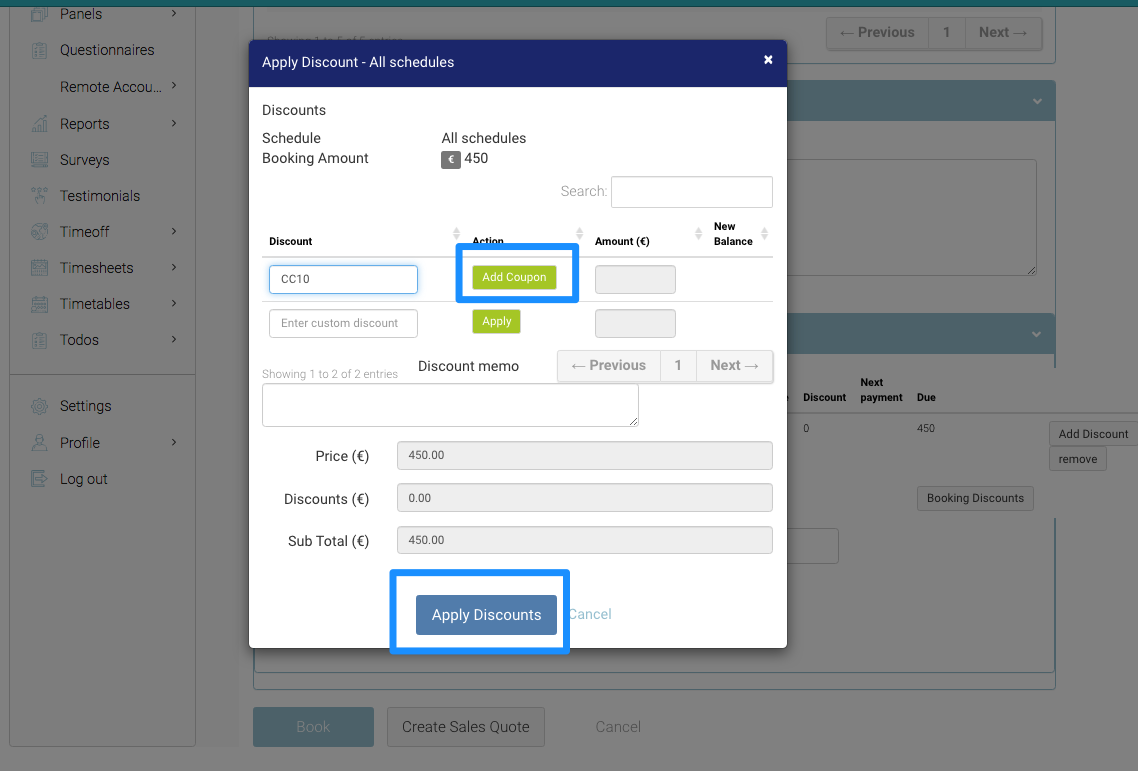Click the Log out icon
Image resolution: width=1138 pixels, height=771 pixels.
[x=39, y=479]
